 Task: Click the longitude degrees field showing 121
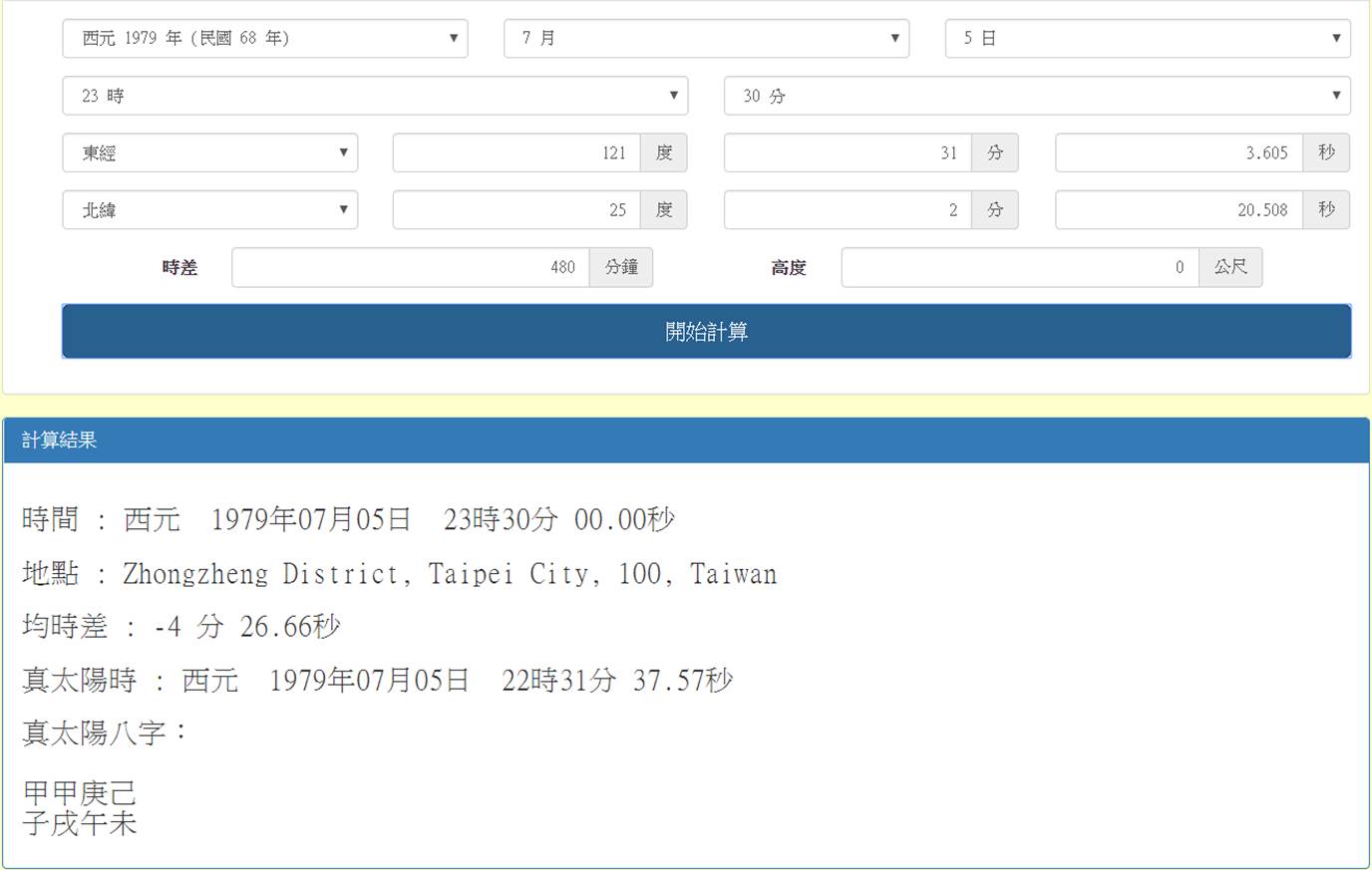(x=516, y=152)
